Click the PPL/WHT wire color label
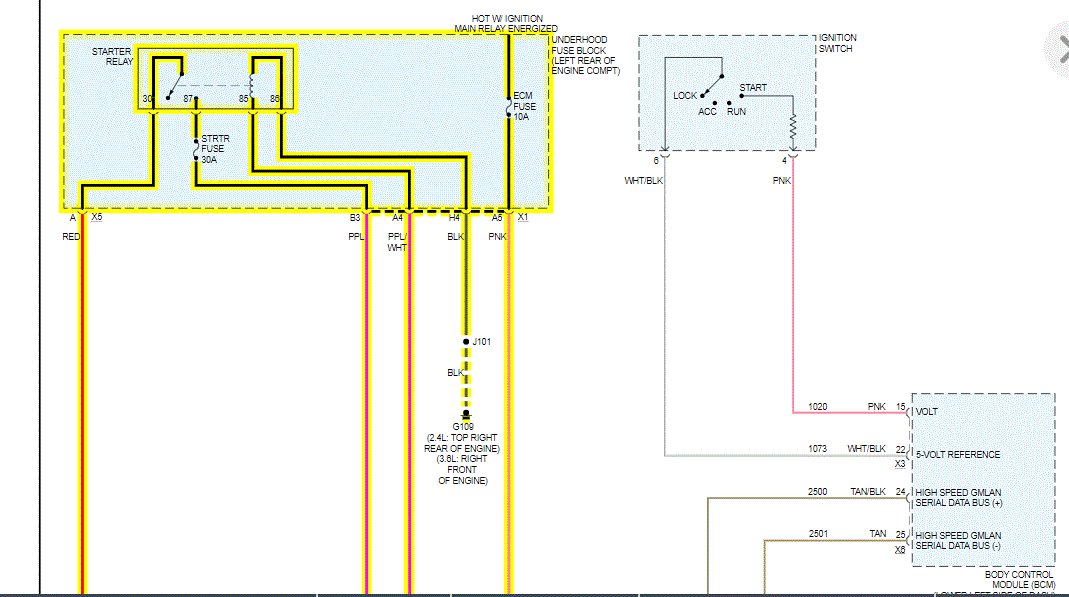 tap(397, 242)
